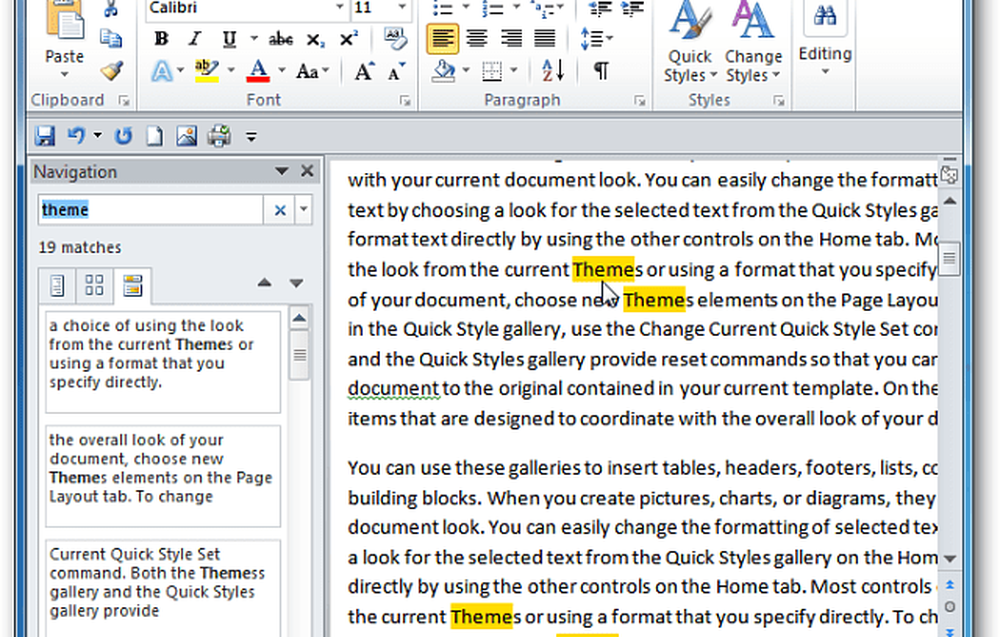The image size is (1000, 637).
Task: Click the Quick Print printer icon
Action: point(218,136)
